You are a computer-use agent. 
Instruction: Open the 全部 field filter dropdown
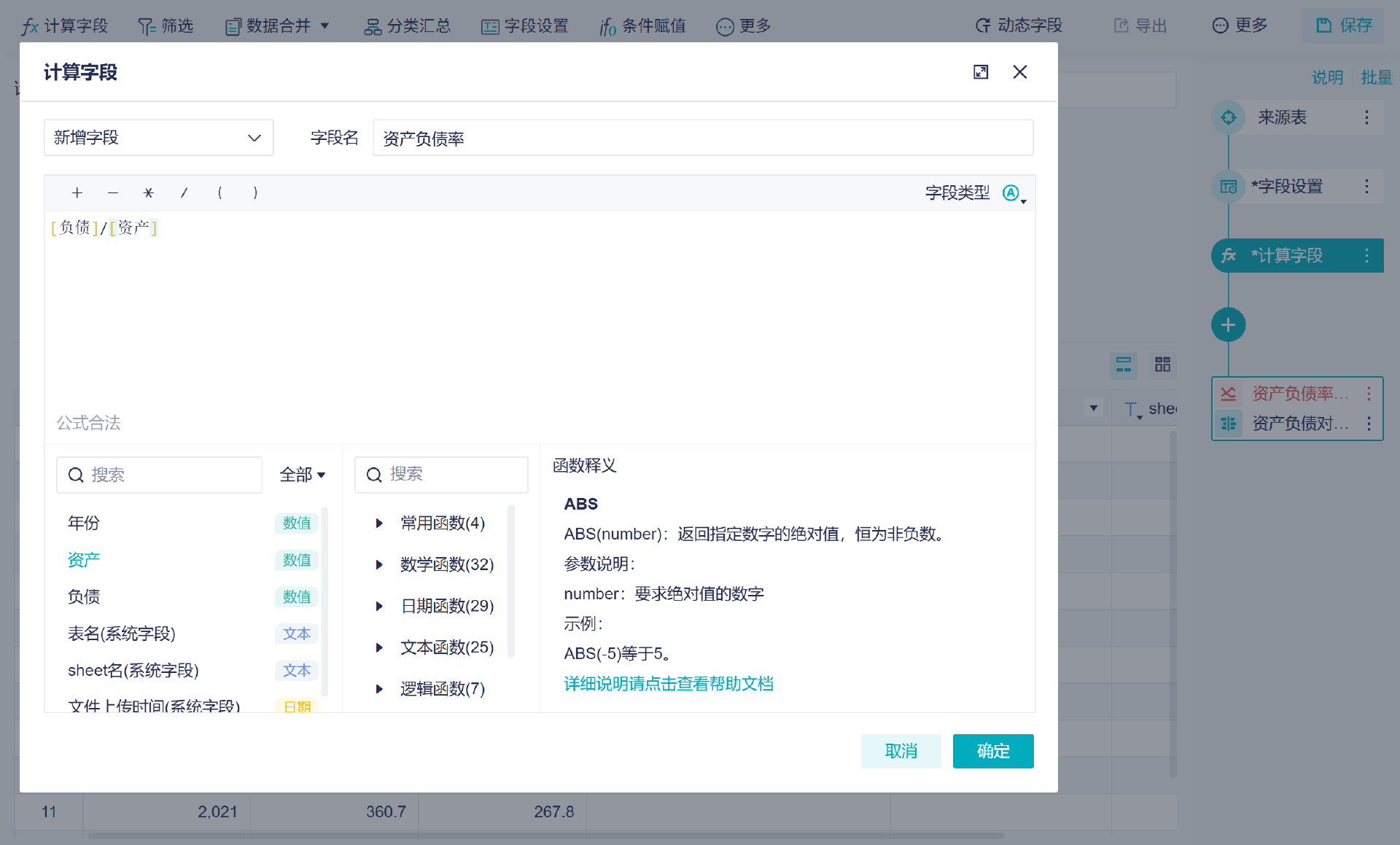303,475
